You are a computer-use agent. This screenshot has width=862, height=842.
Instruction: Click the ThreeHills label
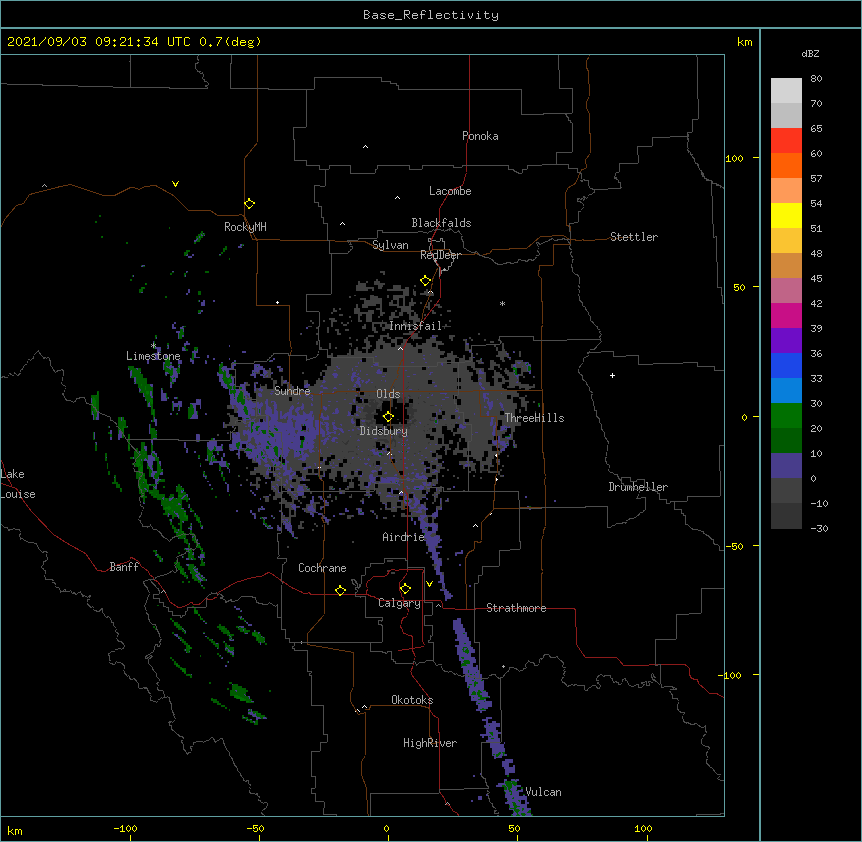point(534,418)
